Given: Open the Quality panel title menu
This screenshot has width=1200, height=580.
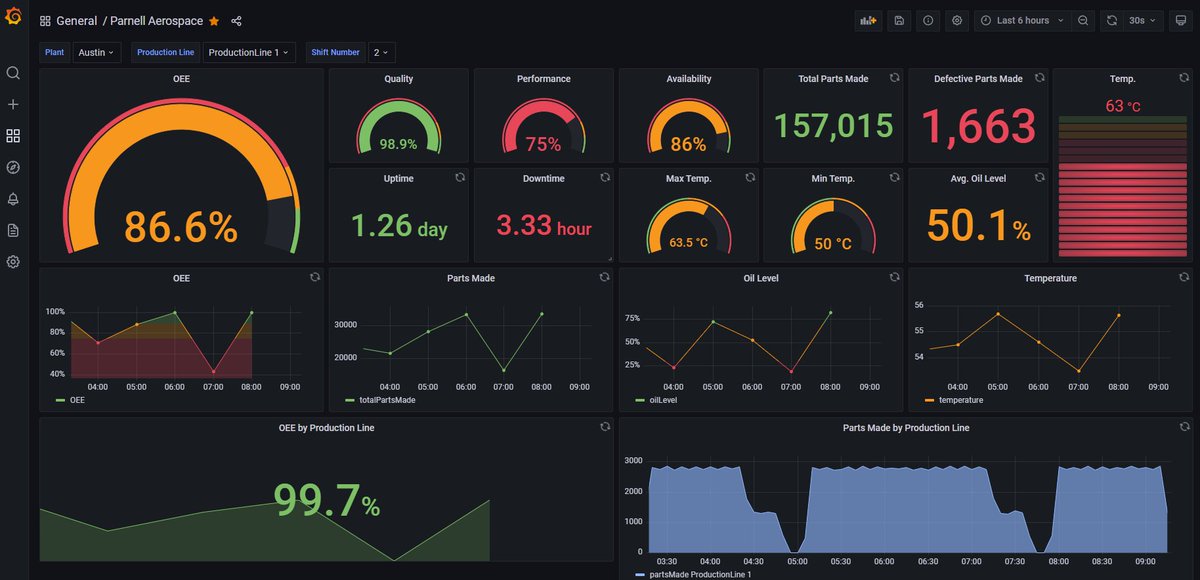Looking at the screenshot, I should (x=398, y=78).
